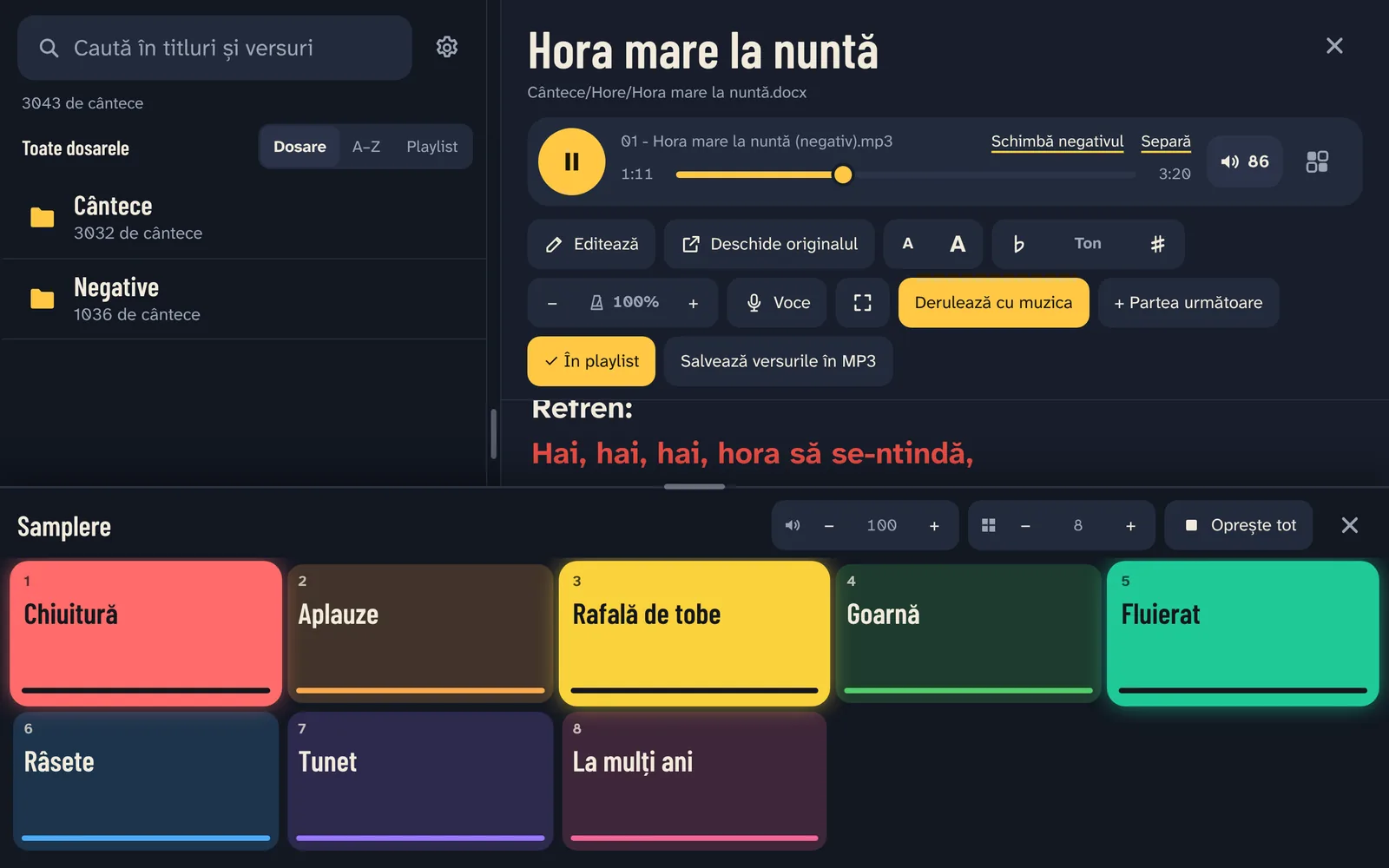This screenshot has width=1389, height=868.
Task: Click the Schimbă negativul link
Action: pyautogui.click(x=1057, y=141)
